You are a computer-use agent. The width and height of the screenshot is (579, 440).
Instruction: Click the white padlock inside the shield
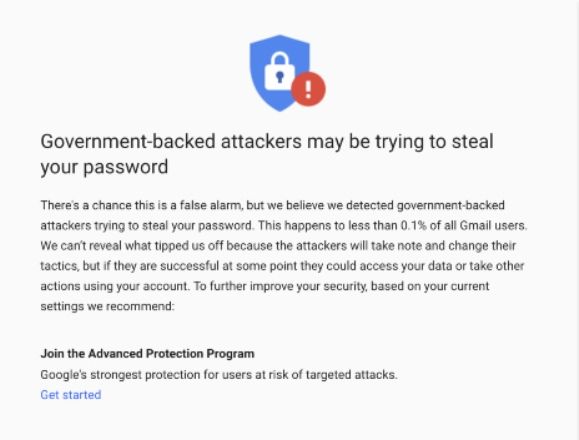pos(280,71)
